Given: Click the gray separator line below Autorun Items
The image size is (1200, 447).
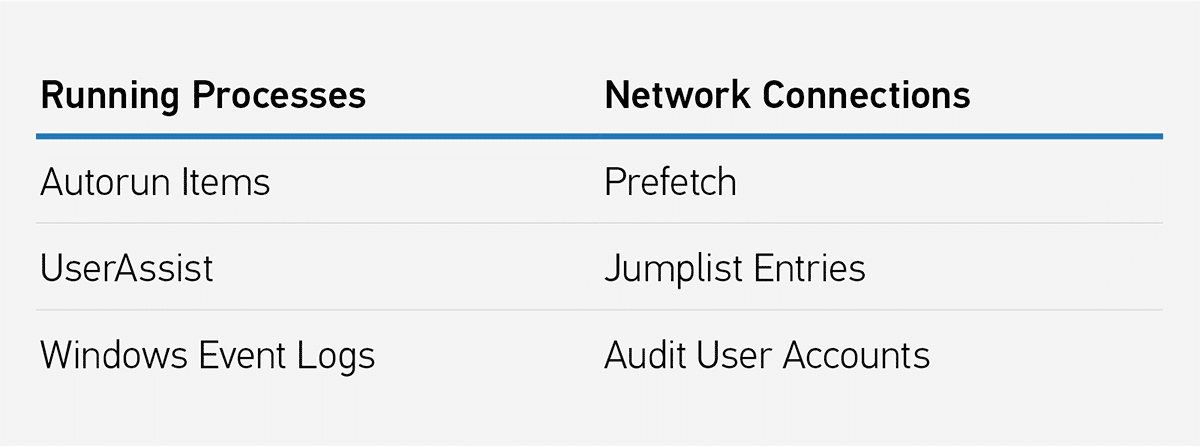Looking at the screenshot, I should click(x=600, y=223).
